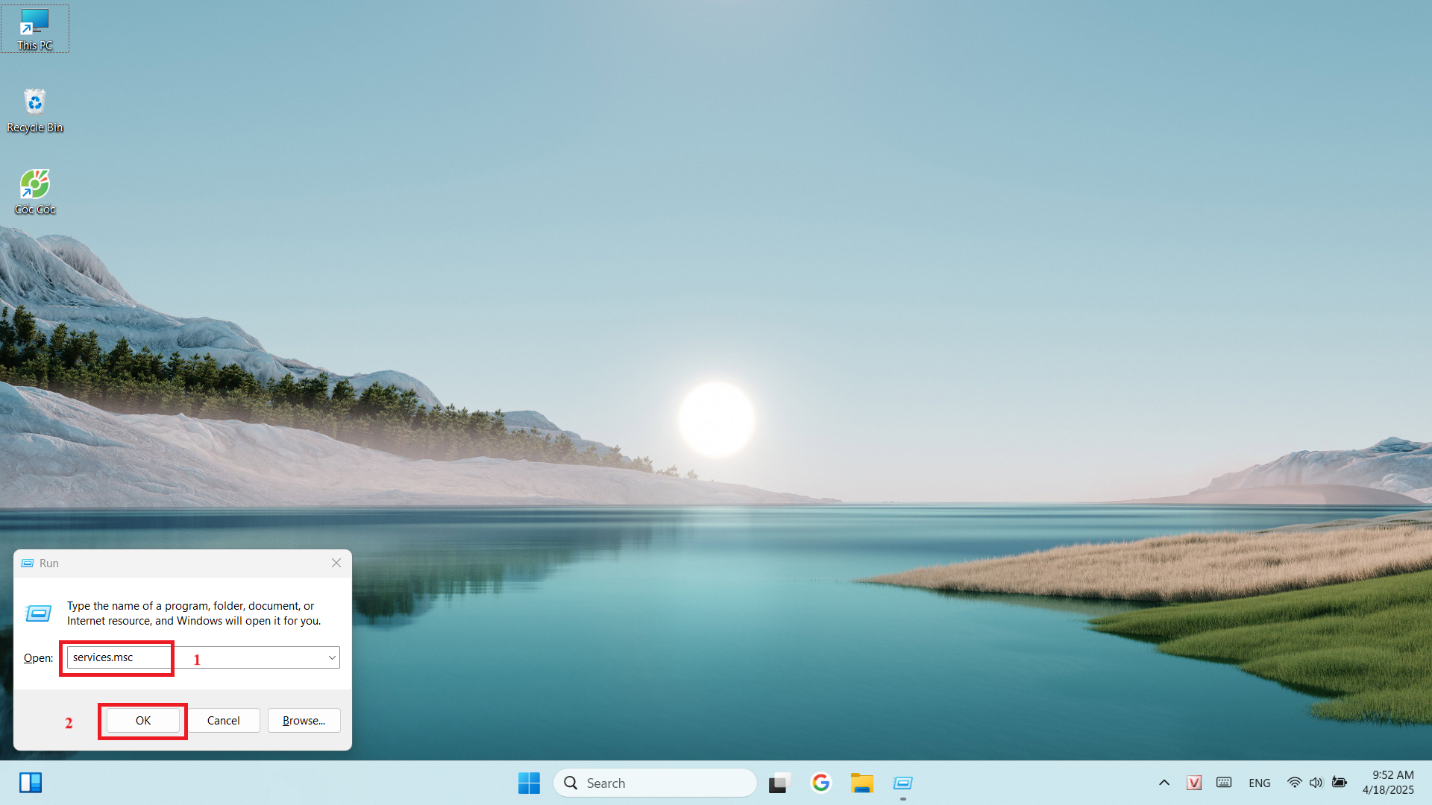The width and height of the screenshot is (1432, 805).
Task: Expand the Open command history dropdown
Action: pos(331,658)
